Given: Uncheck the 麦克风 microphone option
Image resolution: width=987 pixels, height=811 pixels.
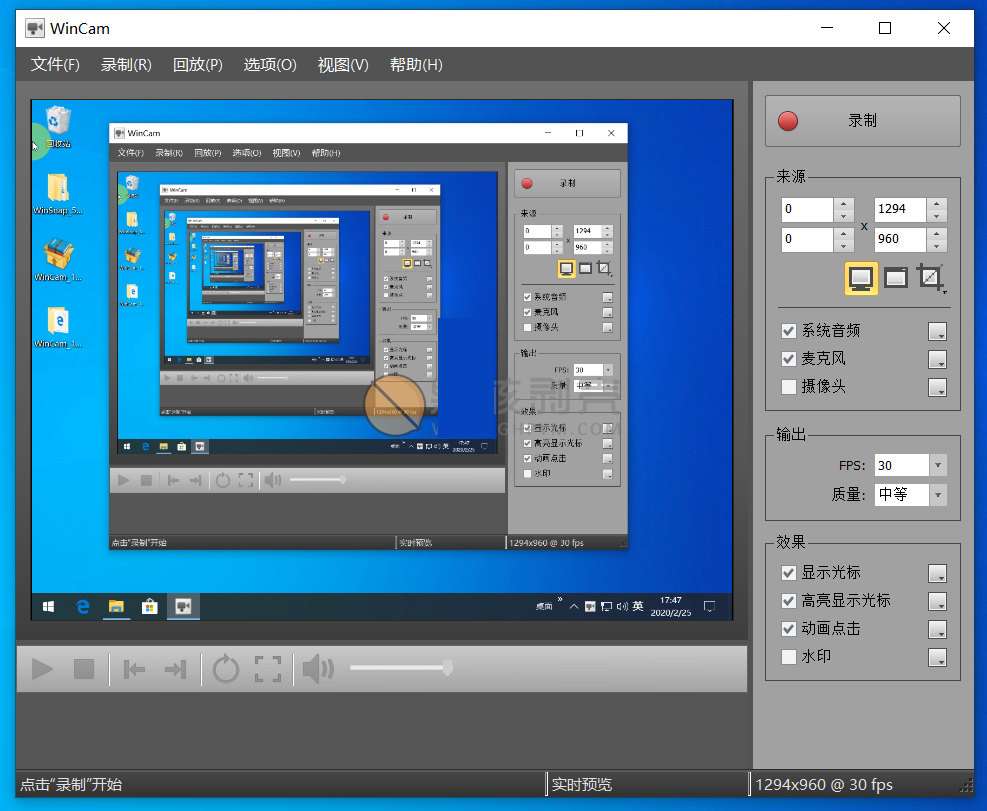Looking at the screenshot, I should (x=786, y=359).
